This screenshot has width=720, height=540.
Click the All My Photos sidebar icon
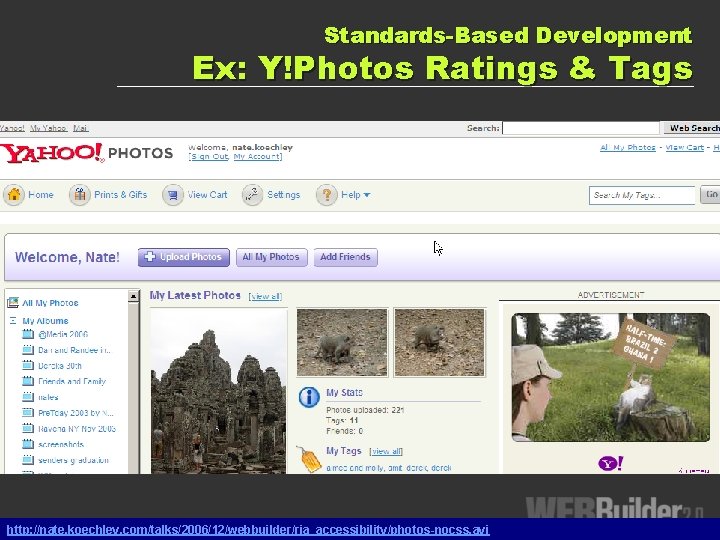tap(13, 303)
